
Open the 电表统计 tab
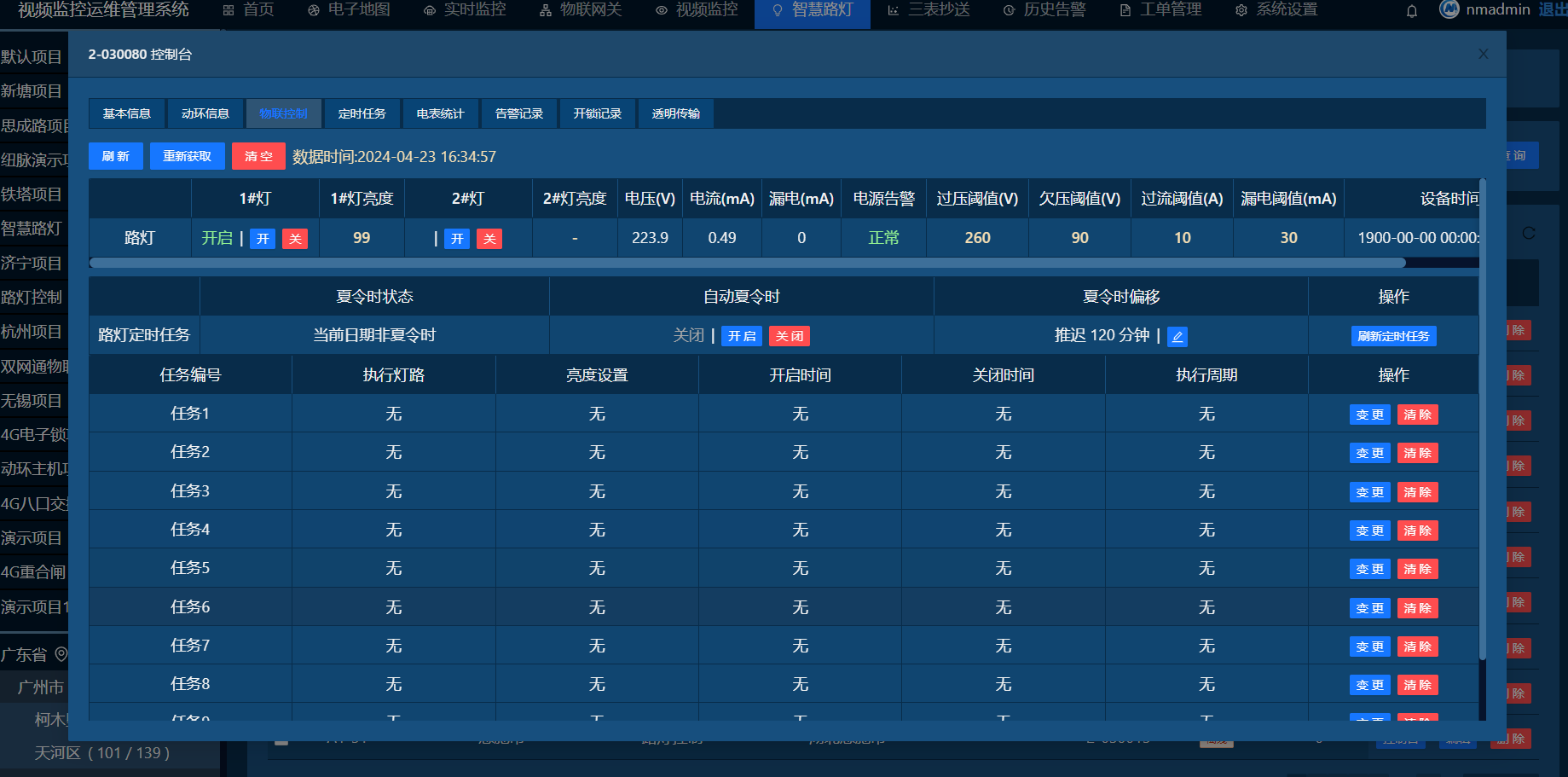pos(440,113)
